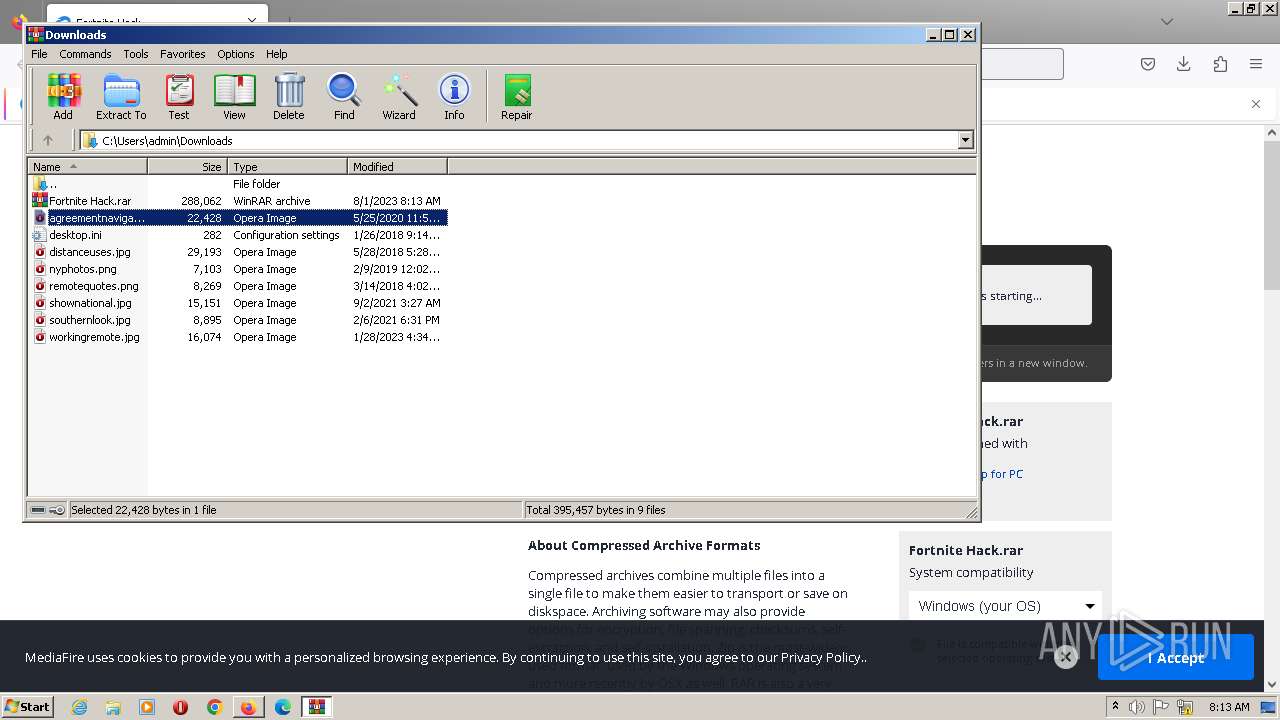Click the Fortnite Hack.rar archive icon

pyautogui.click(x=40, y=201)
